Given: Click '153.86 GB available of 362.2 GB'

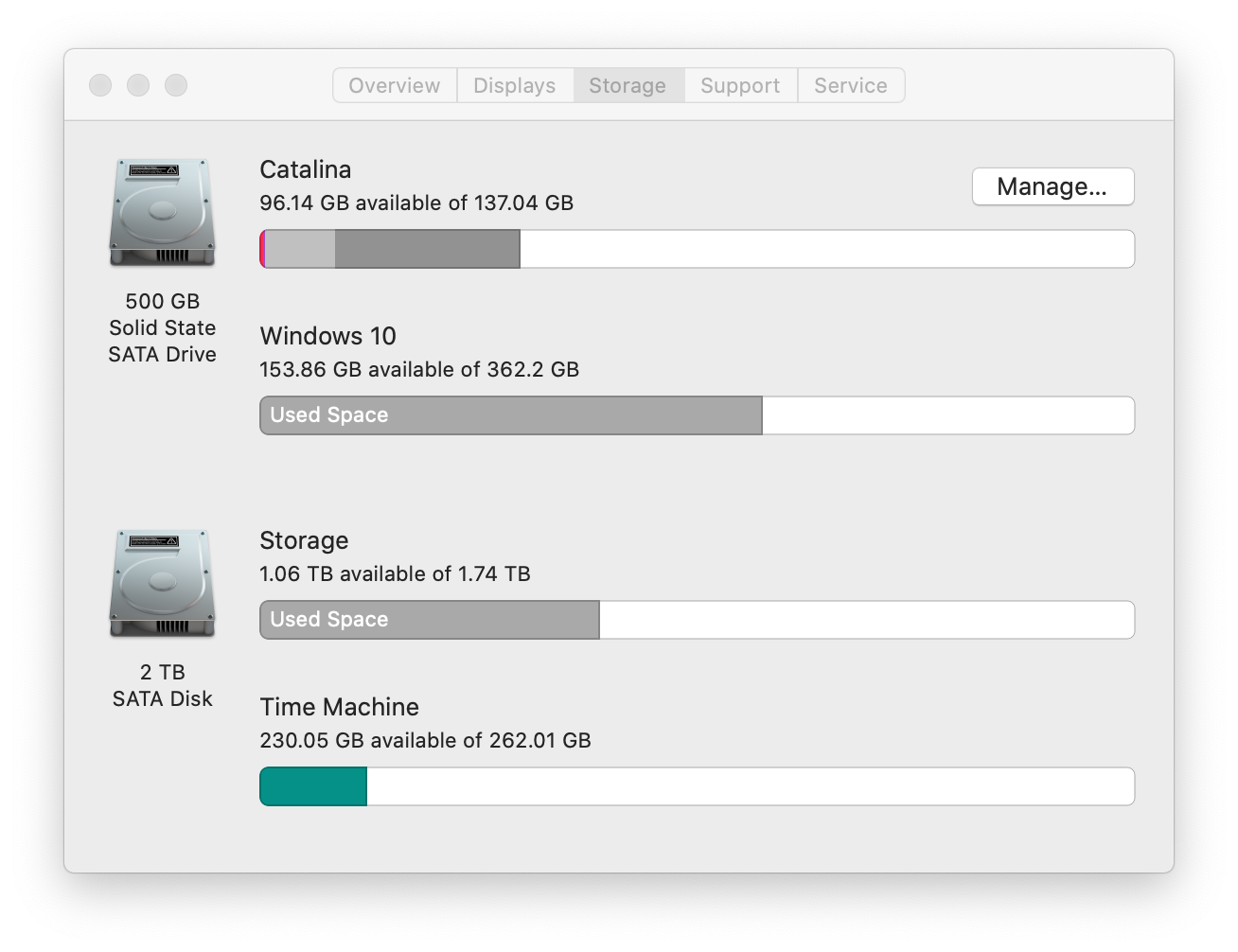Looking at the screenshot, I should click(x=419, y=369).
